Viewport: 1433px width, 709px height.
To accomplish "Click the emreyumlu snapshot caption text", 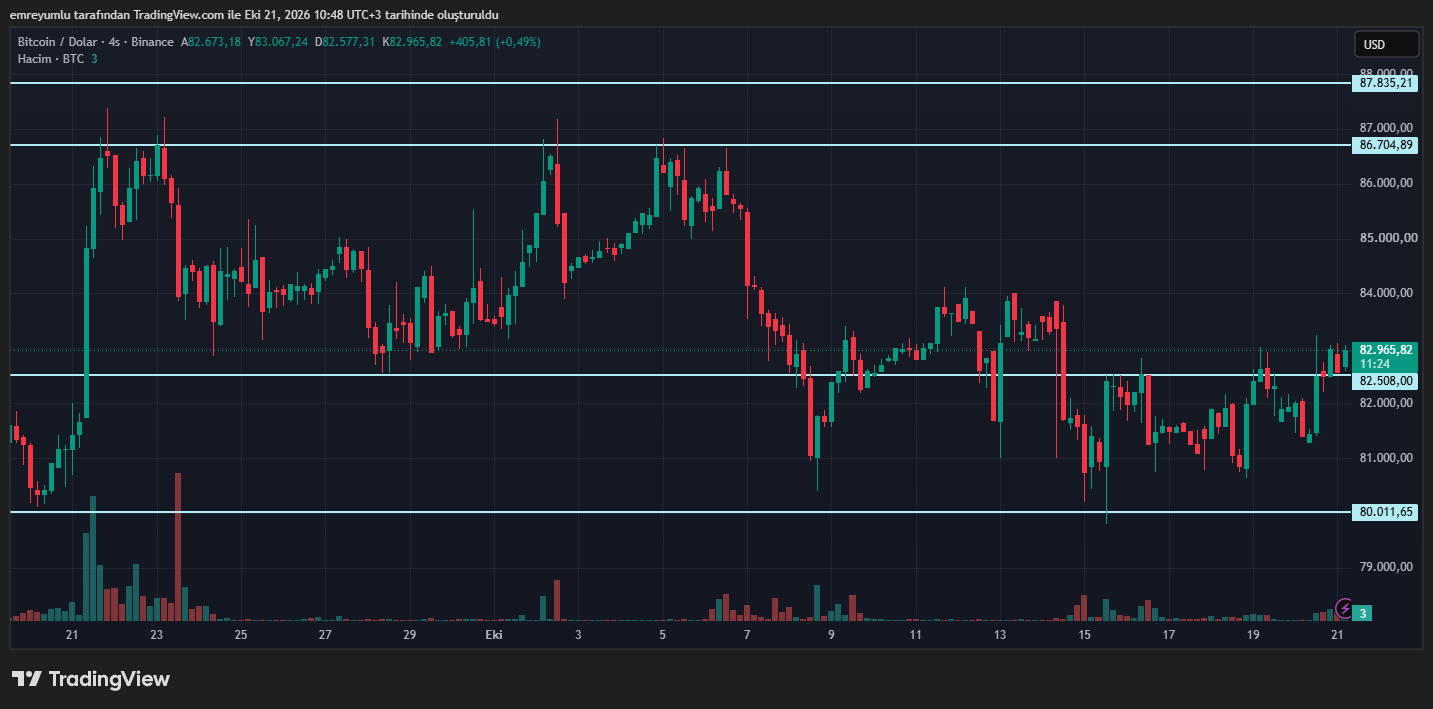I will click(x=254, y=14).
